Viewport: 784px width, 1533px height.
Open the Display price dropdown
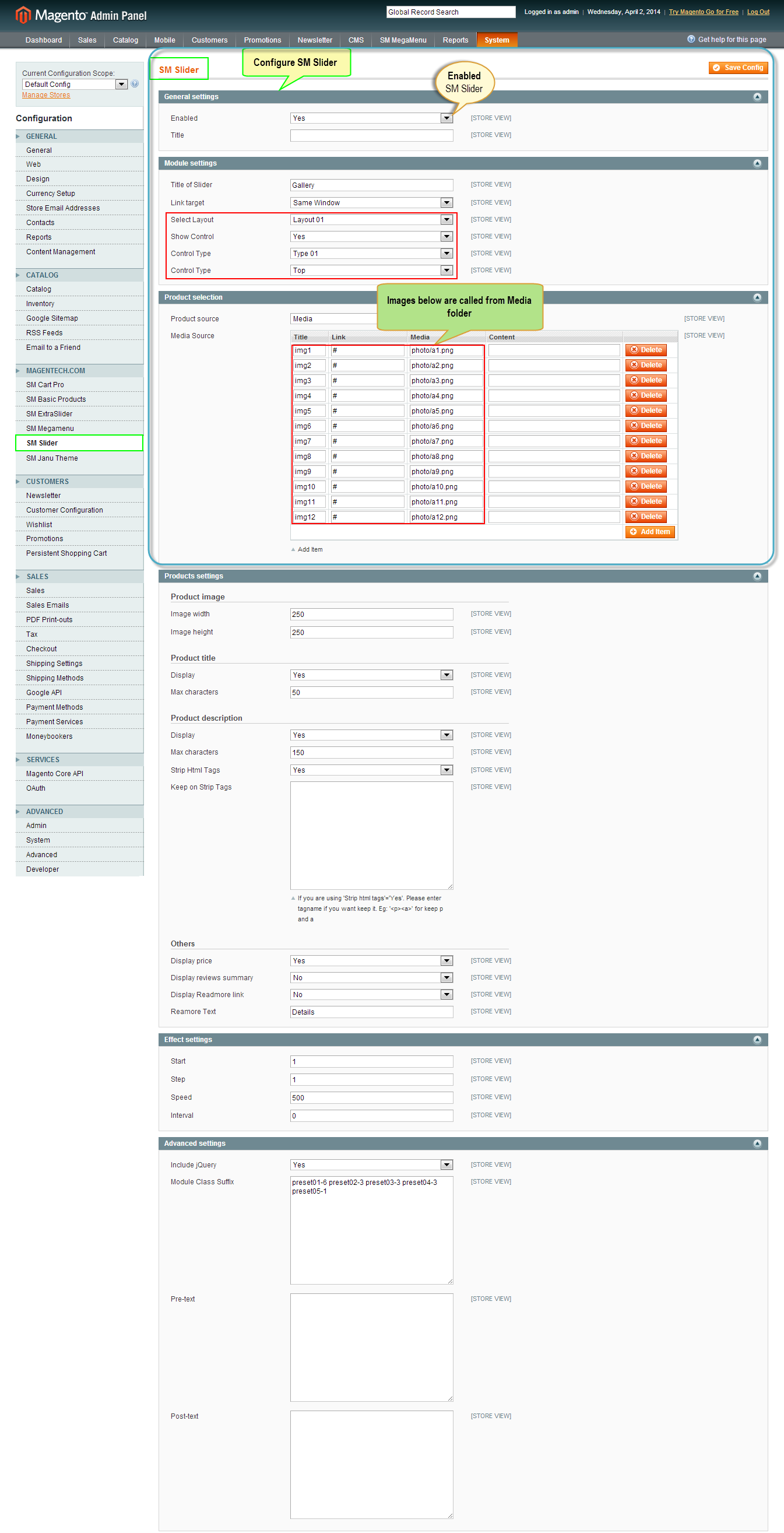click(372, 960)
